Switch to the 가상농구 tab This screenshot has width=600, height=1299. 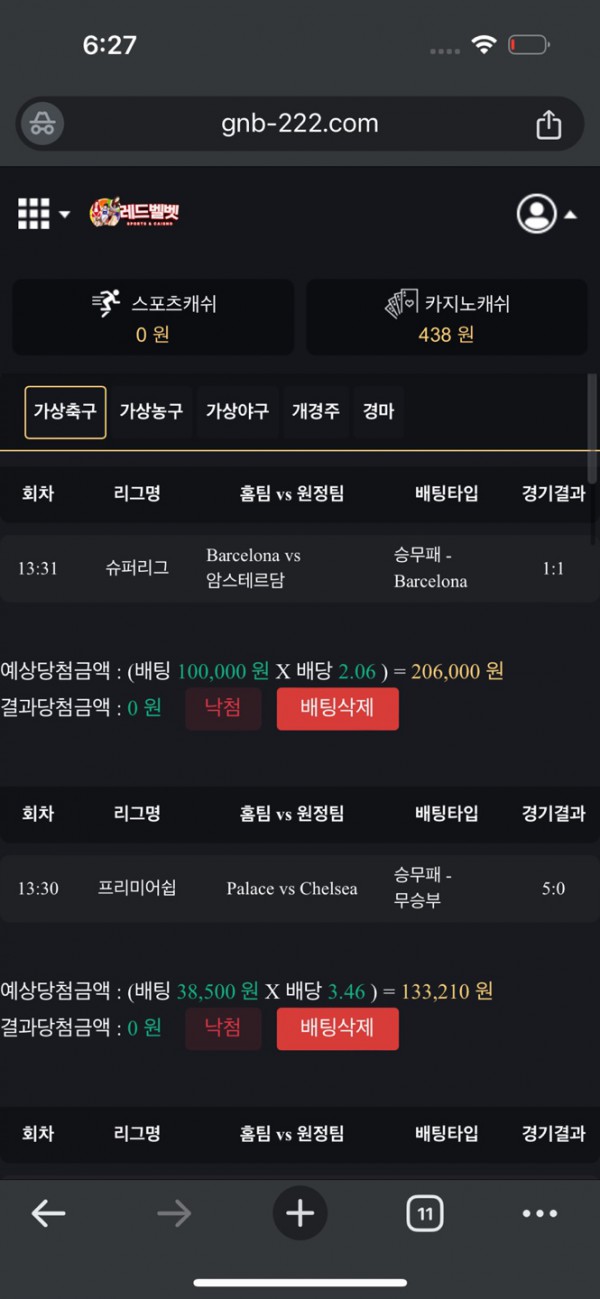pos(151,412)
